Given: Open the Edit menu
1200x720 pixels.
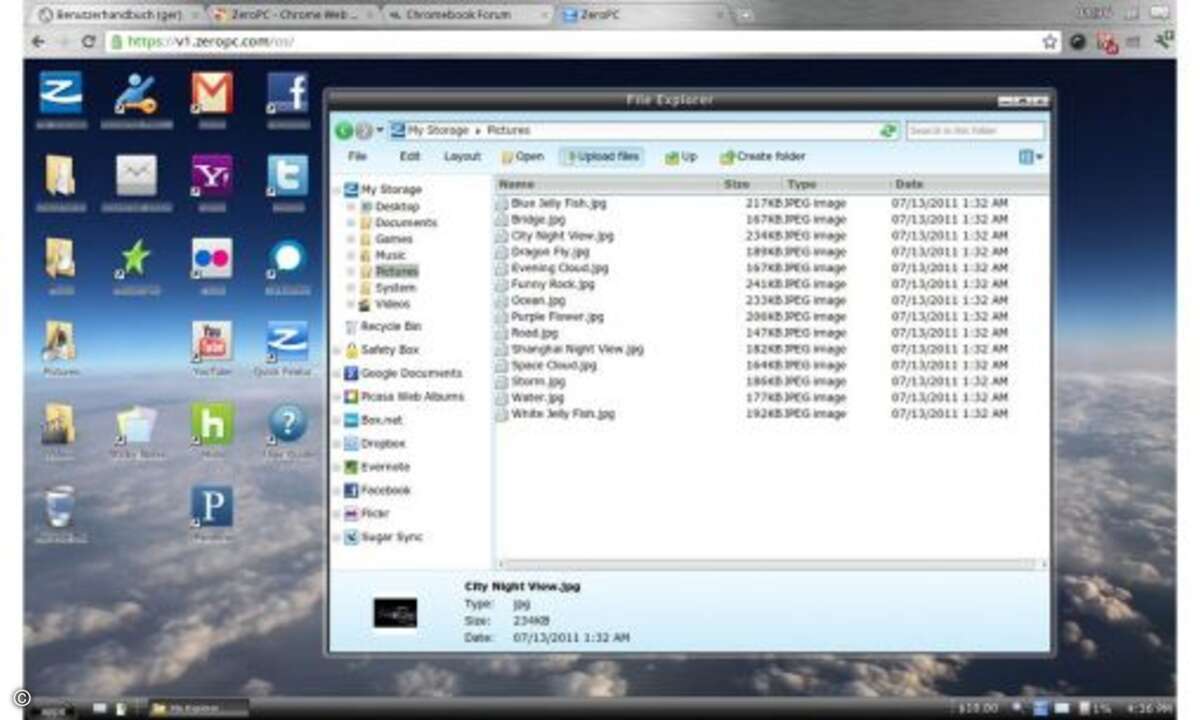Looking at the screenshot, I should (410, 157).
